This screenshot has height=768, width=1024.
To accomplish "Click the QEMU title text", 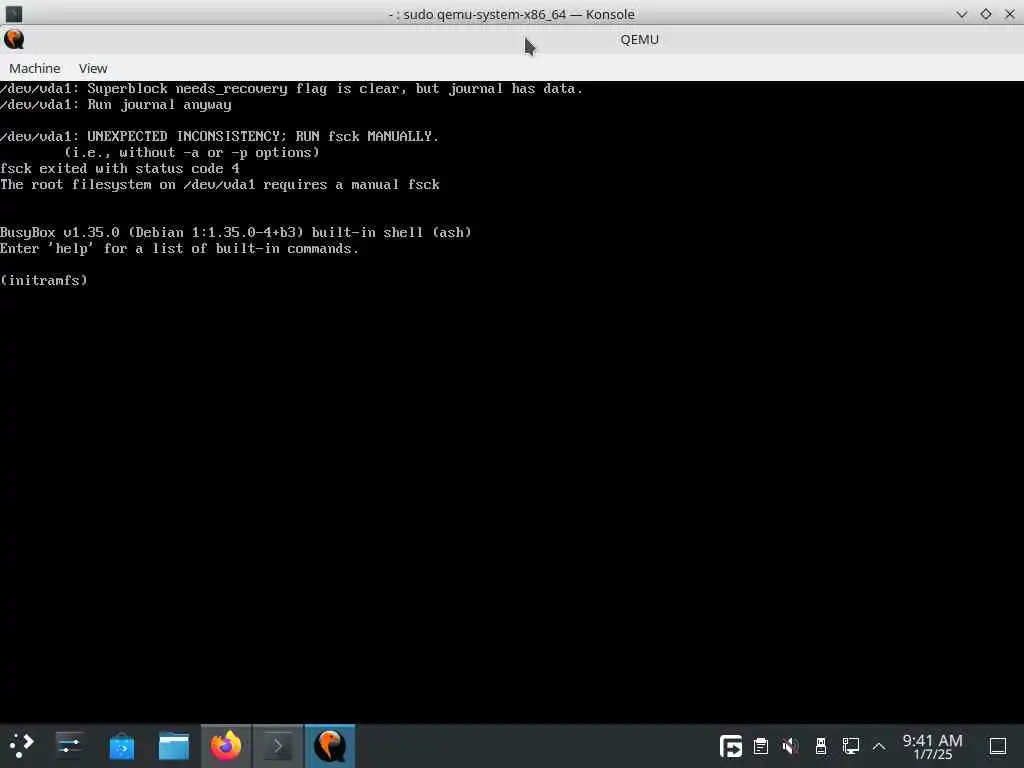I will (639, 39).
